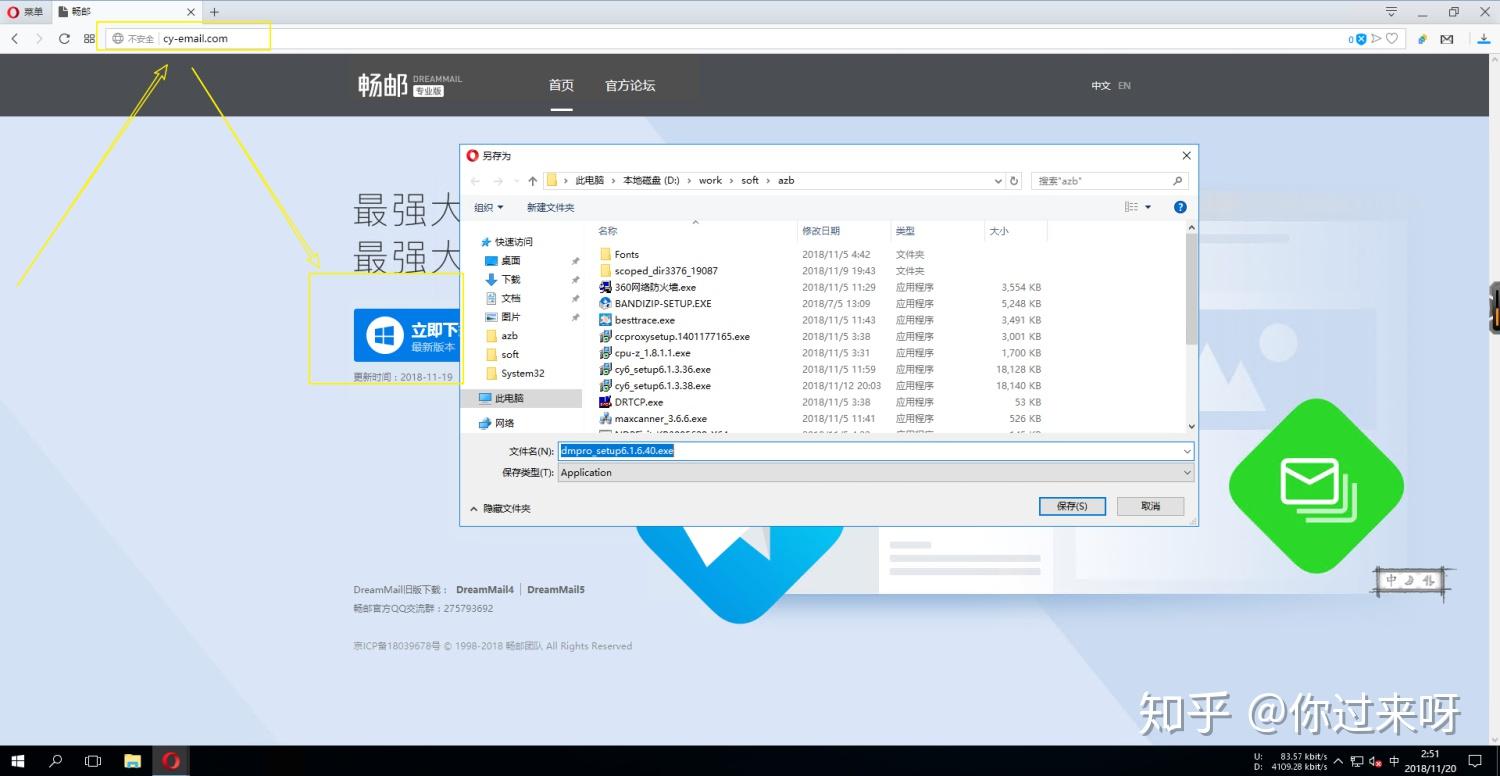Click the blue Help question mark in dialog
This screenshot has height=776, width=1500.
pos(1180,206)
